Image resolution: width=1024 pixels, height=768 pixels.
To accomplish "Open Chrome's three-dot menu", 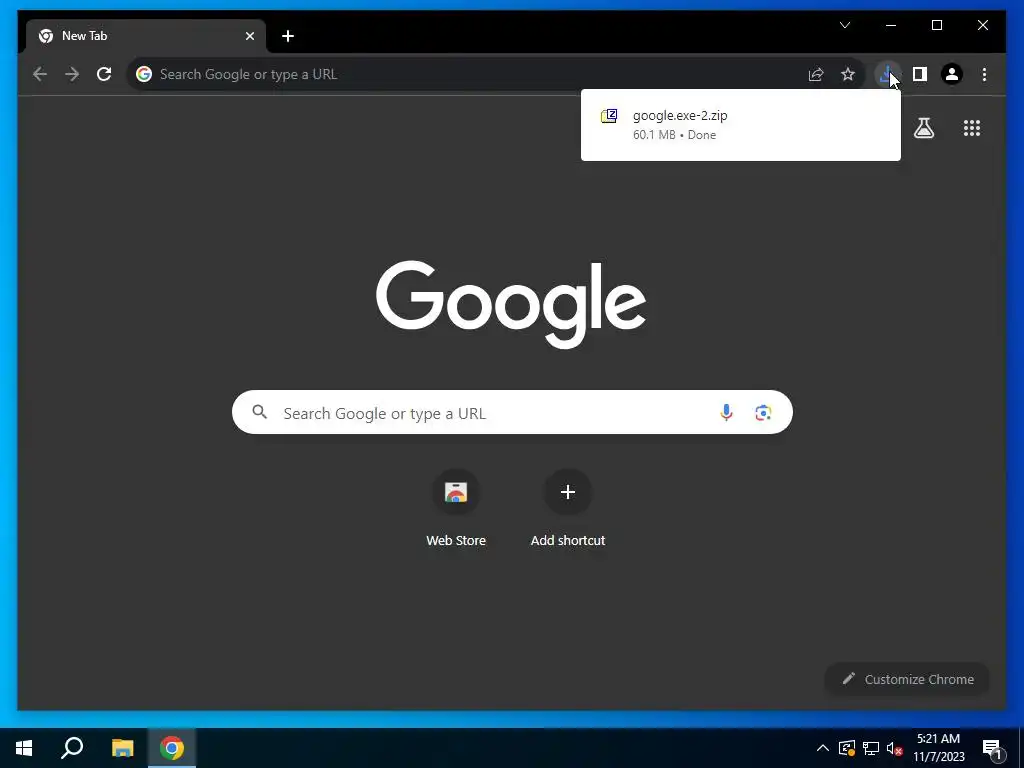I will [984, 74].
